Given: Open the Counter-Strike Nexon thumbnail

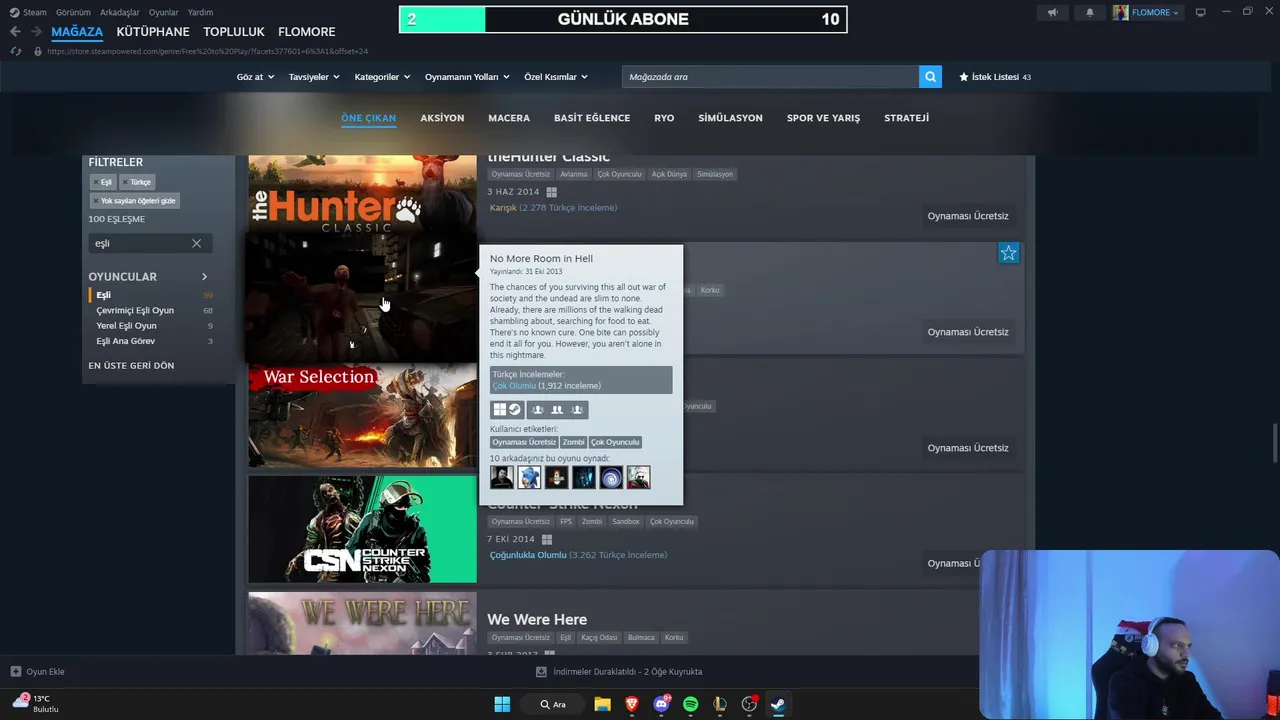Looking at the screenshot, I should coord(362,529).
